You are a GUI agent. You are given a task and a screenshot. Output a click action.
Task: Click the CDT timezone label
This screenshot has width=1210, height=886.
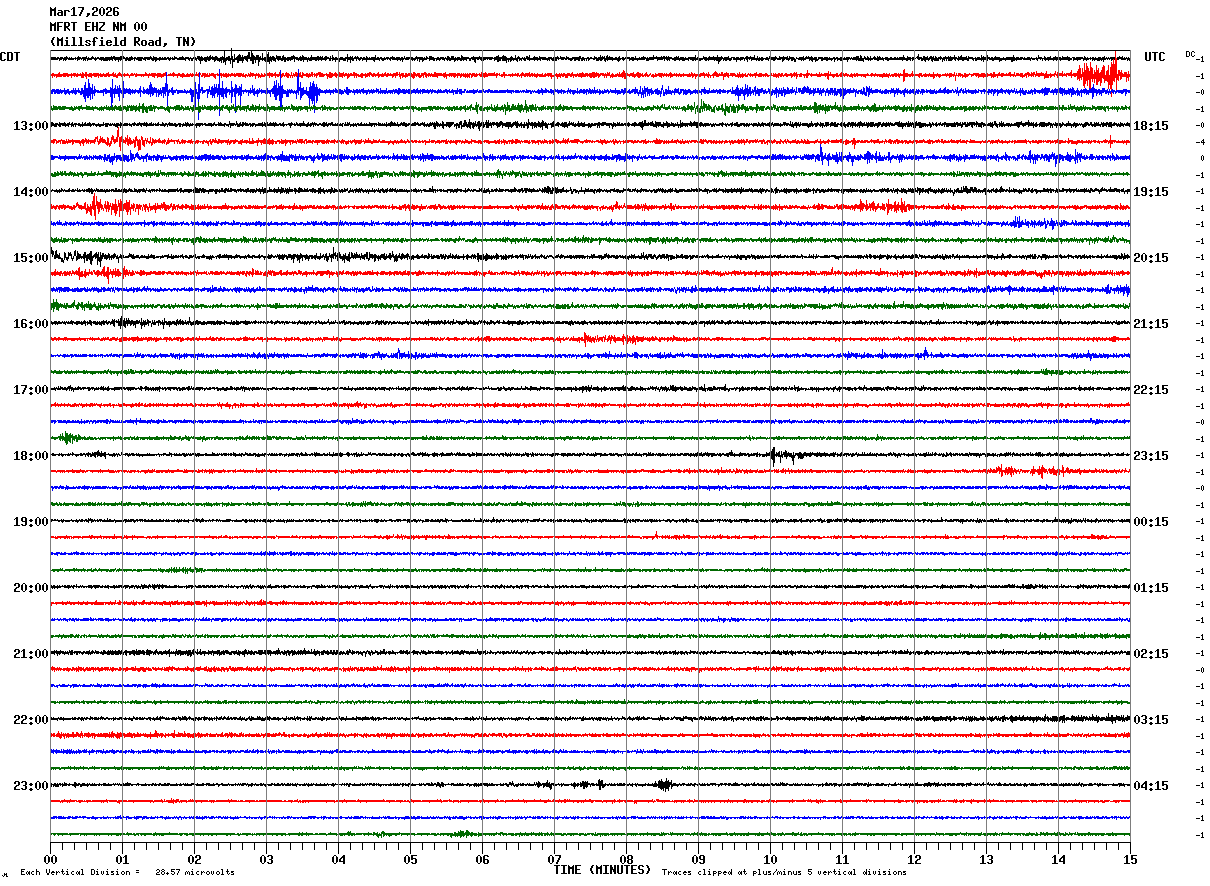coord(10,57)
